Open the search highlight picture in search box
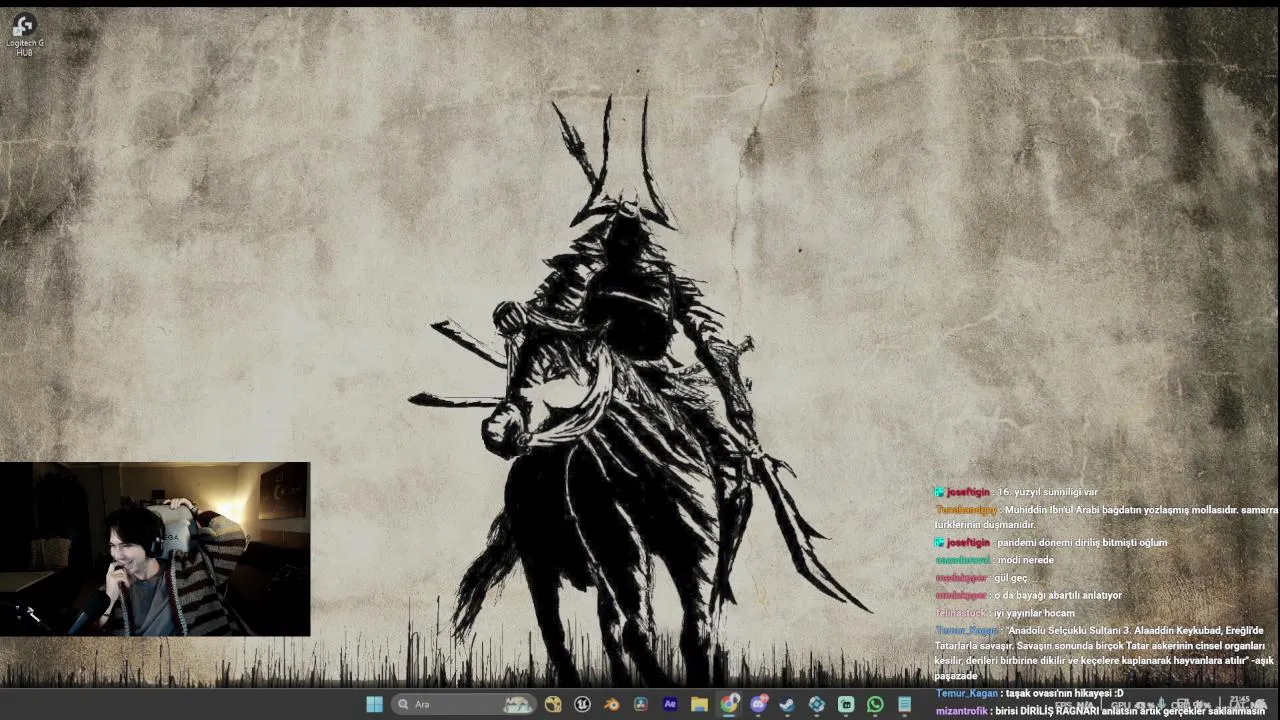Image resolution: width=1280 pixels, height=720 pixels. (517, 704)
